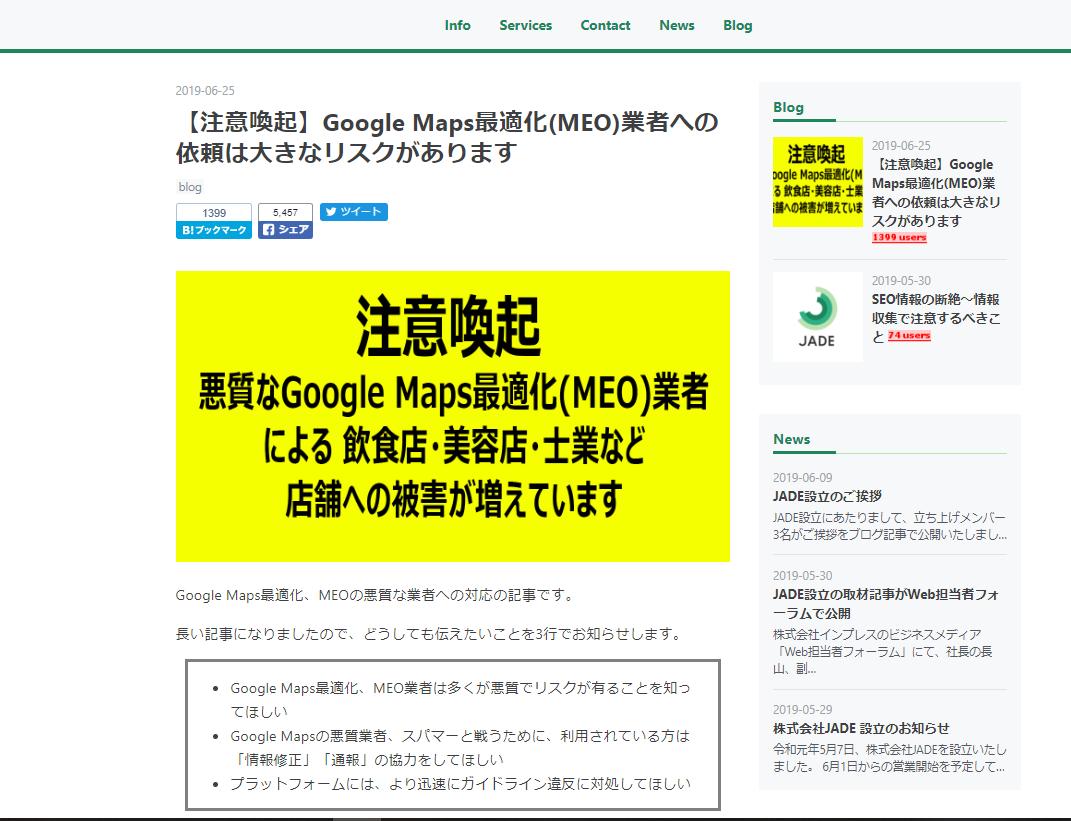Share the article on Facebook
This screenshot has width=1071, height=821.
(x=286, y=229)
